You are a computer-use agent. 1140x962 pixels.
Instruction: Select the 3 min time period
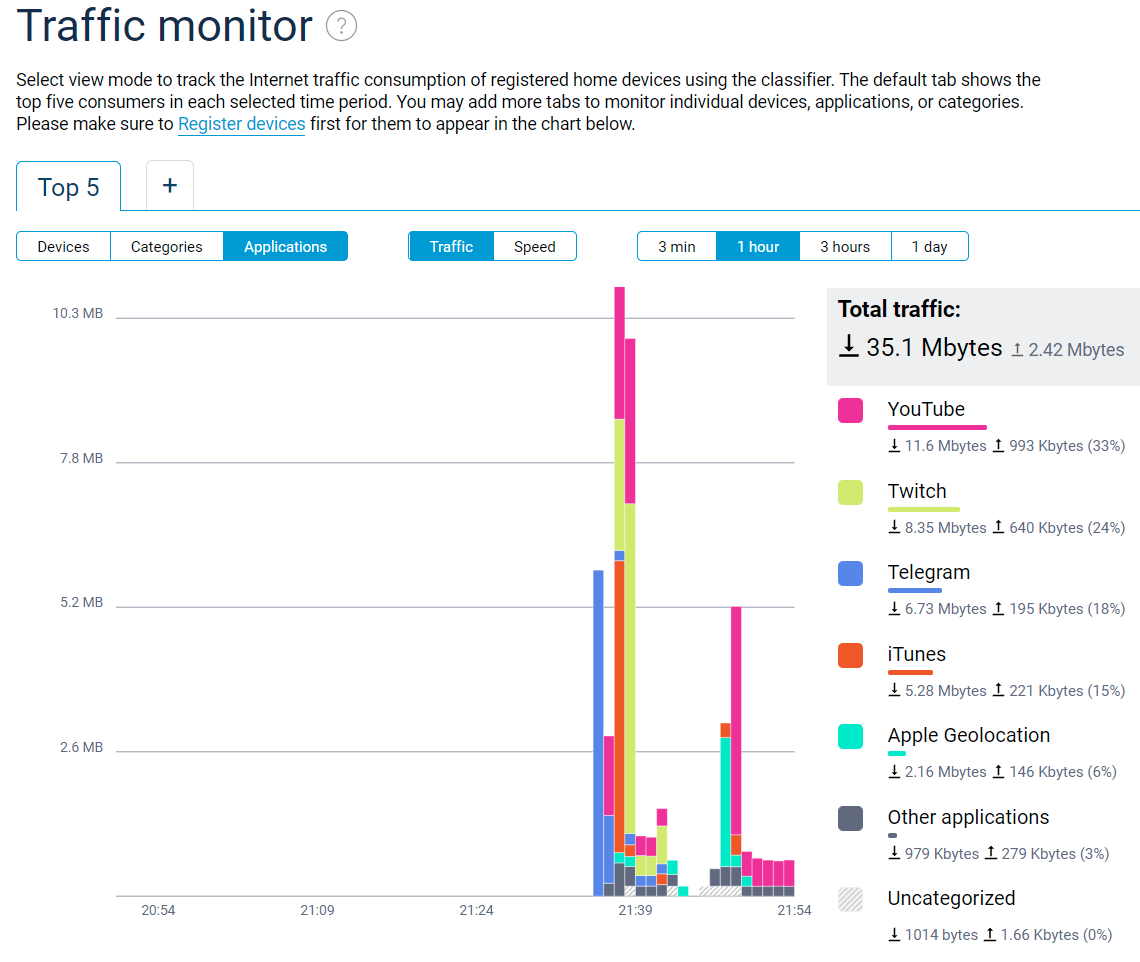676,246
